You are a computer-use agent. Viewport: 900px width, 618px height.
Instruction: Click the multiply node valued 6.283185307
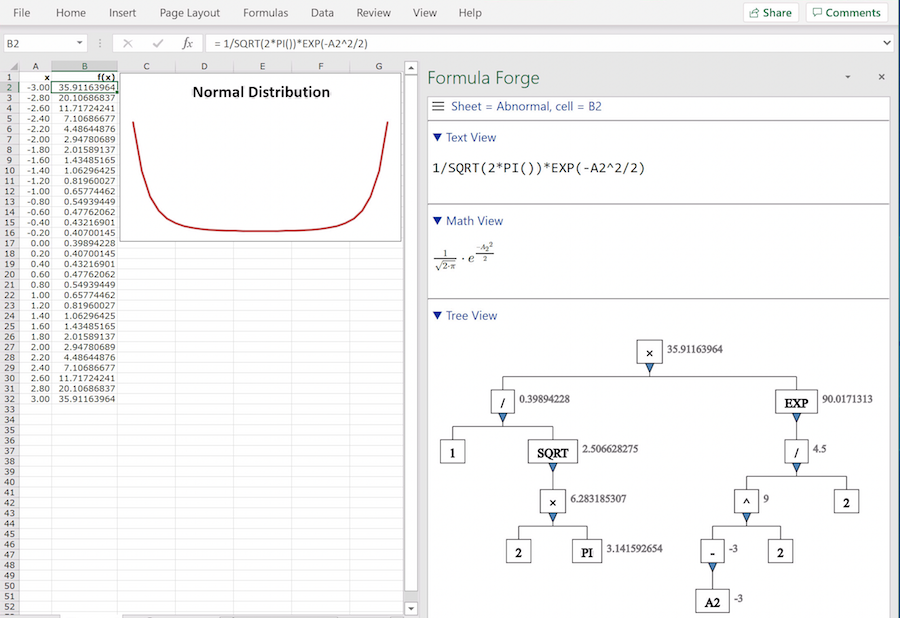point(553,502)
